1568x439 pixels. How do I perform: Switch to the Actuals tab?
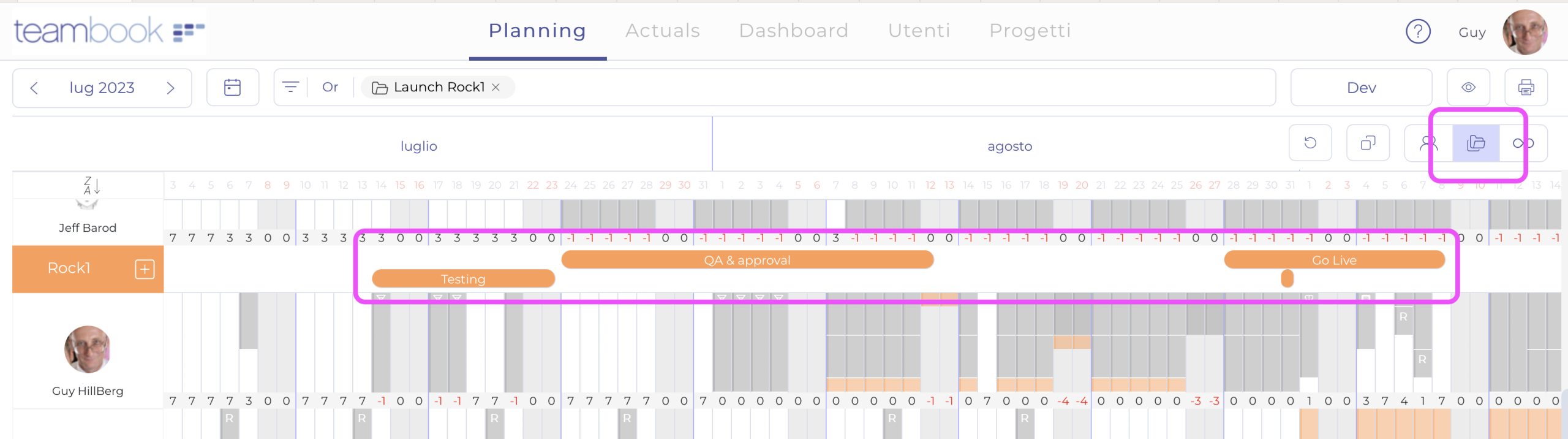[662, 31]
